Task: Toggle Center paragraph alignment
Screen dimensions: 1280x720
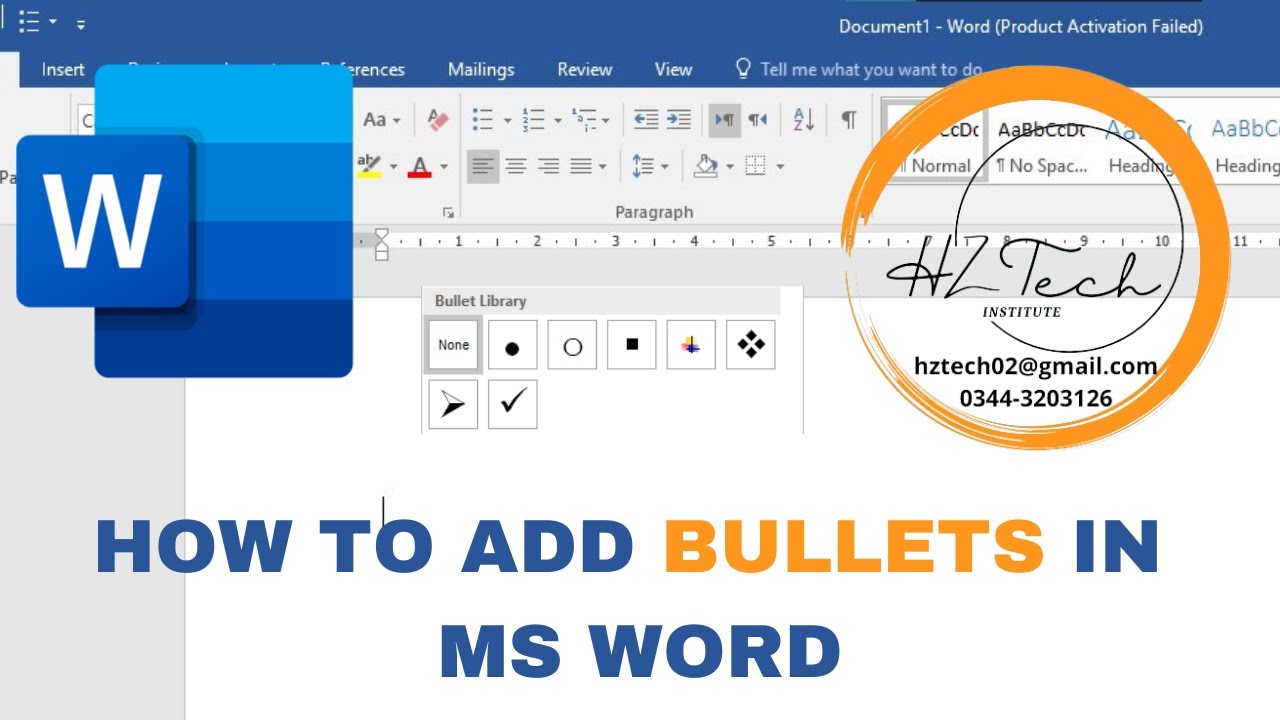Action: pos(516,166)
